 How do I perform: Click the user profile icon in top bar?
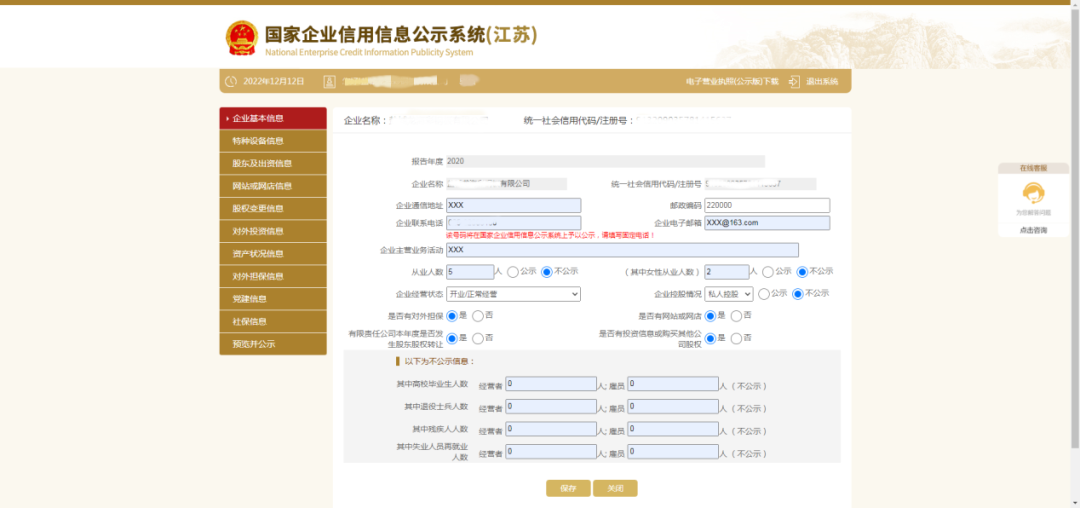point(328,81)
